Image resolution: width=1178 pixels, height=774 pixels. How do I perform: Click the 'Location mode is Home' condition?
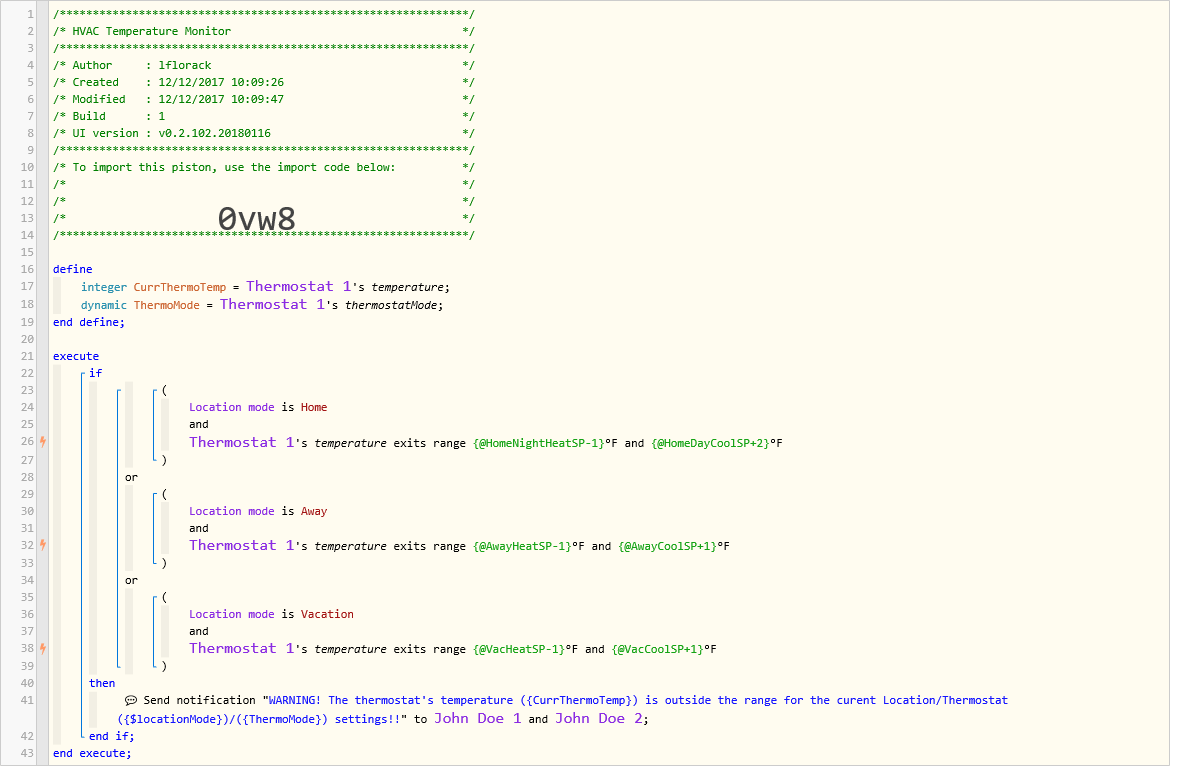(258, 407)
